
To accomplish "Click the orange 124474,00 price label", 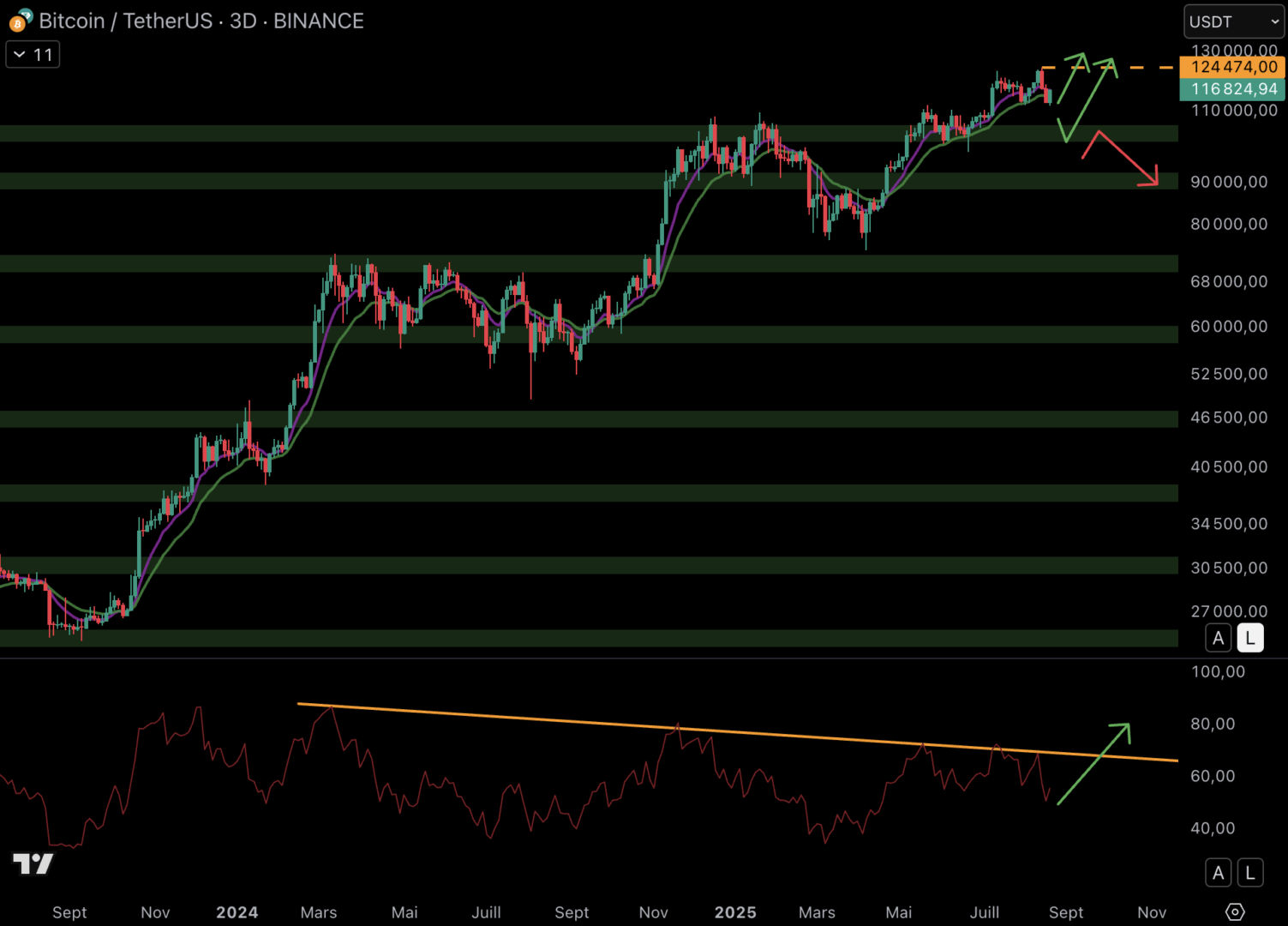I will [1232, 67].
